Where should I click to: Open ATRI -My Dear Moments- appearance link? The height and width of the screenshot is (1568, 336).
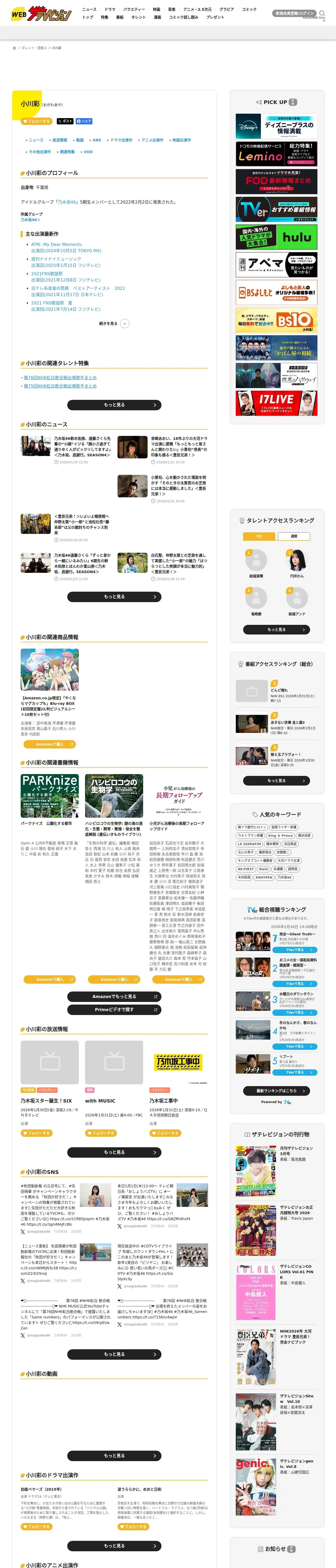(x=57, y=244)
